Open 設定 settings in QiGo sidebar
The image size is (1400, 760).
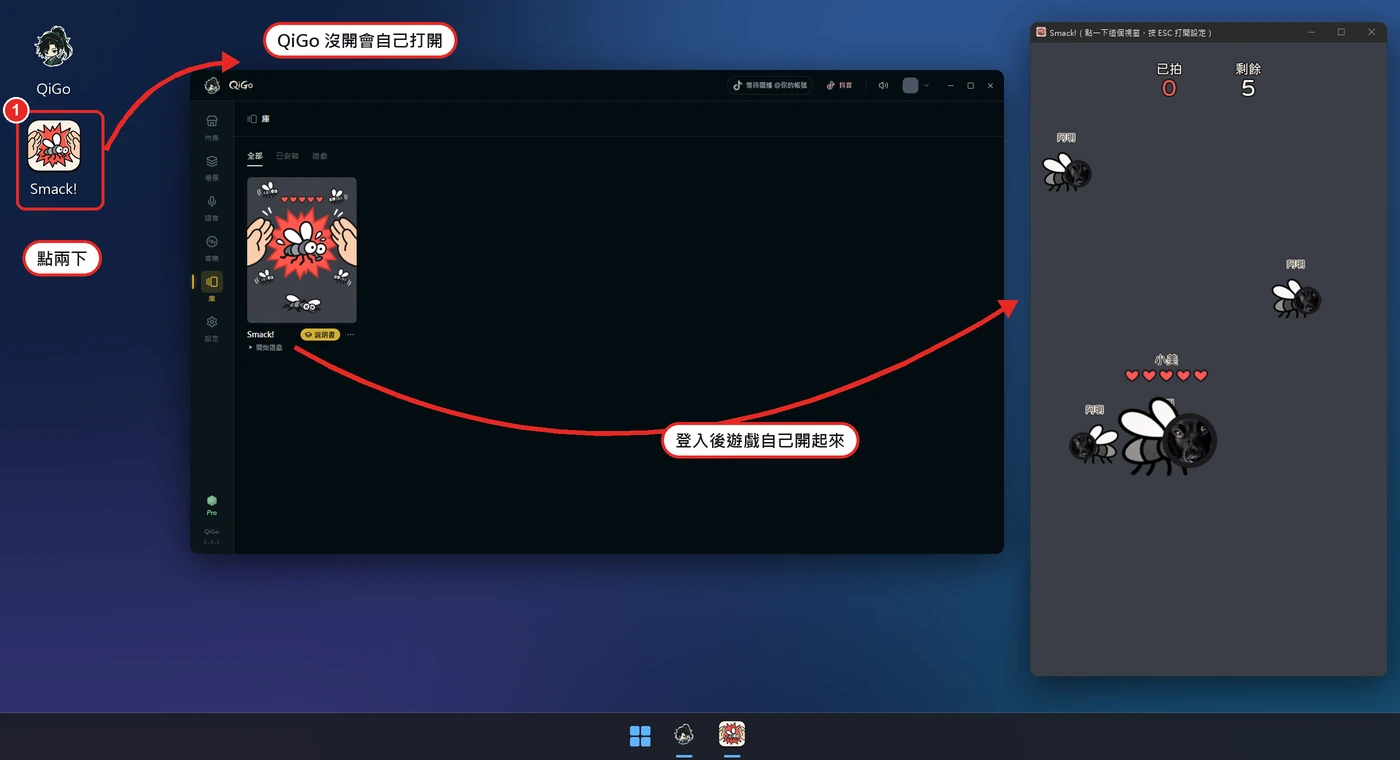[212, 328]
